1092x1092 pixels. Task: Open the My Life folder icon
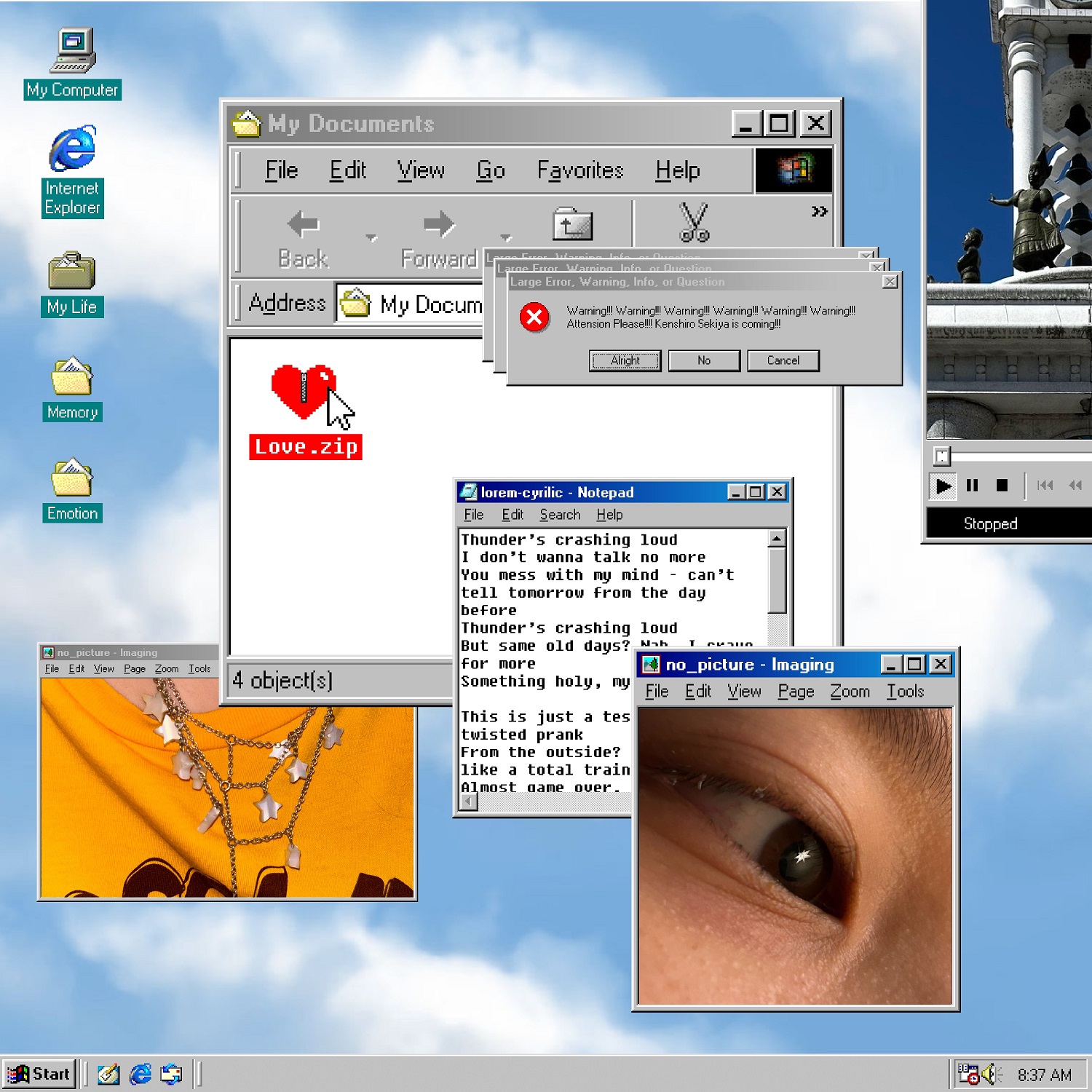[72, 272]
